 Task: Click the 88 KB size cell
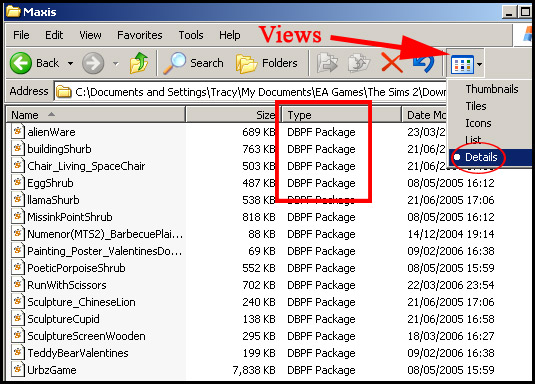[262, 234]
